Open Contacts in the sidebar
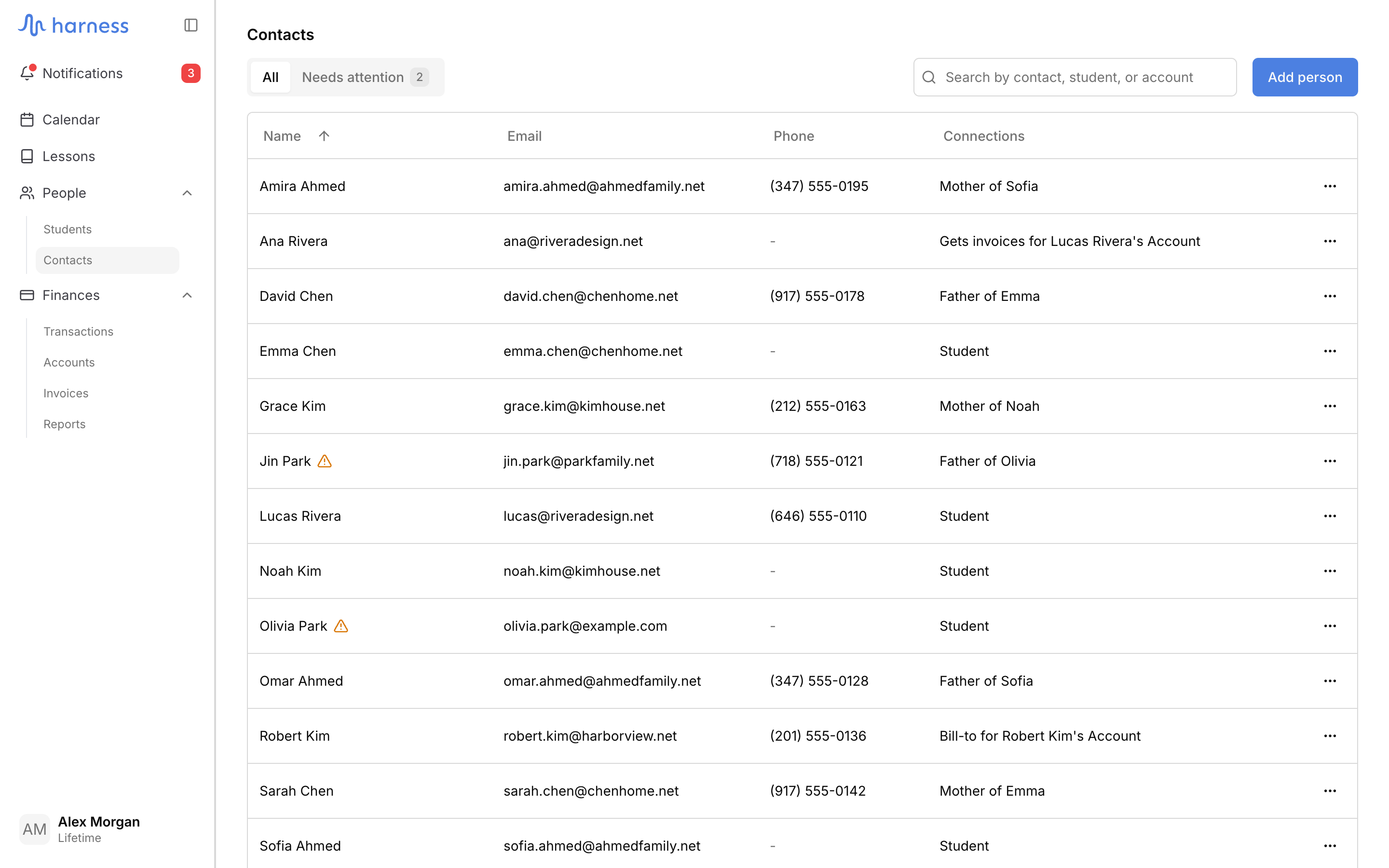Image resolution: width=1389 pixels, height=868 pixels. pos(107,260)
